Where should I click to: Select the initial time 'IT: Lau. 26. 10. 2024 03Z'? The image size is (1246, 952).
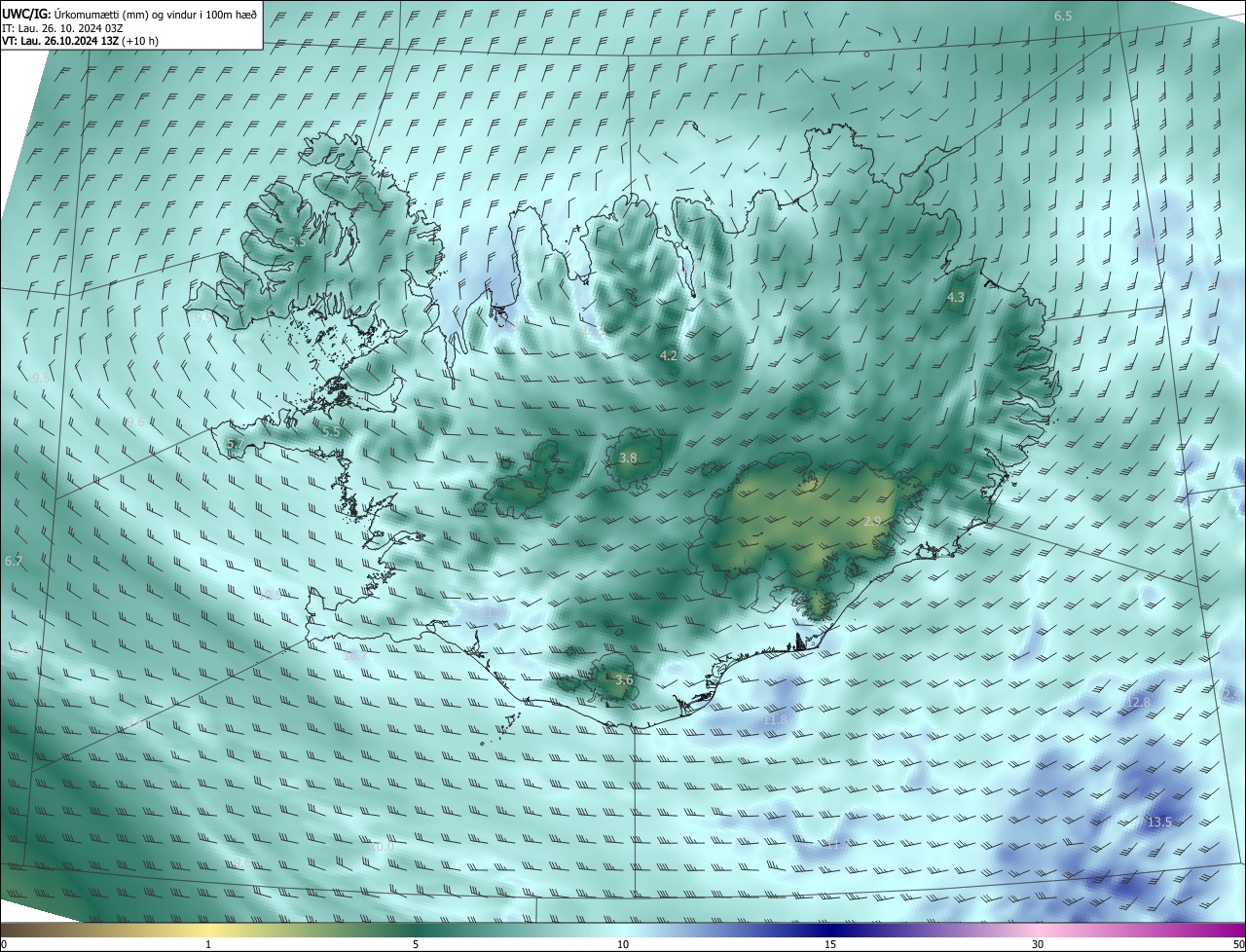pos(62,27)
